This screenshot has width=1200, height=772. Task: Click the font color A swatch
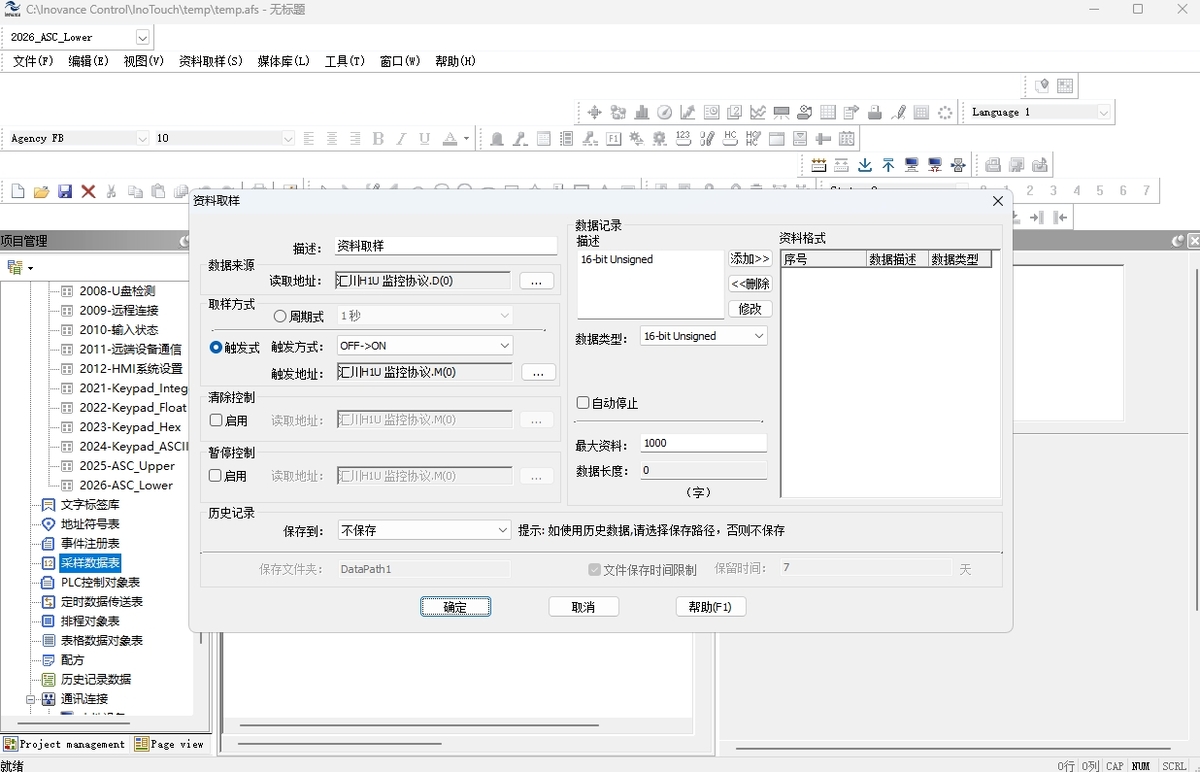coord(449,138)
